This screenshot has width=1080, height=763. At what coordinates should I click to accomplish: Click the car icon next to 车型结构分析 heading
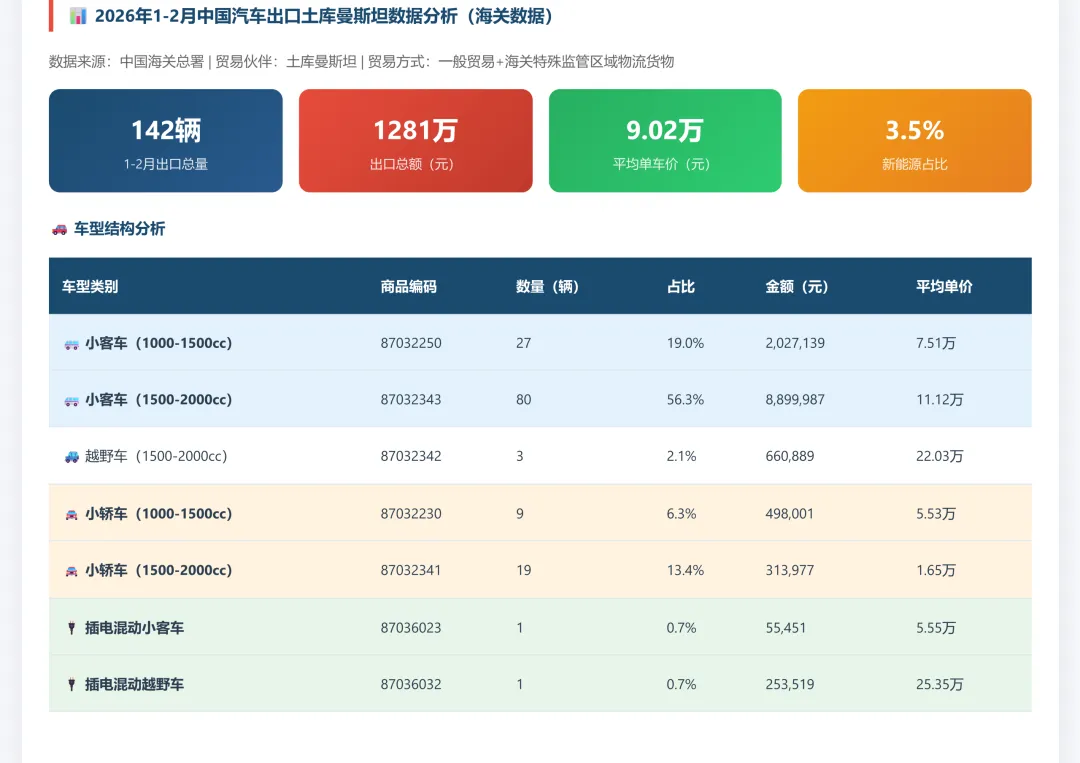(57, 229)
